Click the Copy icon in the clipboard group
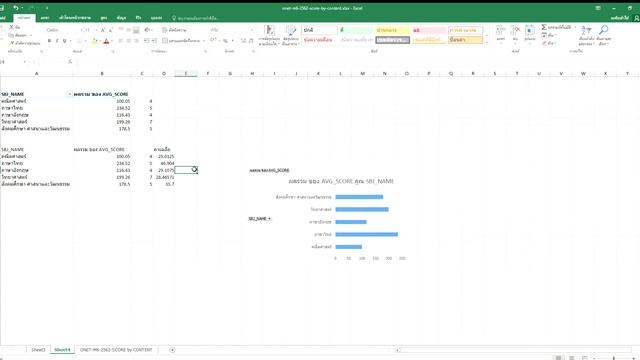640x360 pixels. click(11, 35)
